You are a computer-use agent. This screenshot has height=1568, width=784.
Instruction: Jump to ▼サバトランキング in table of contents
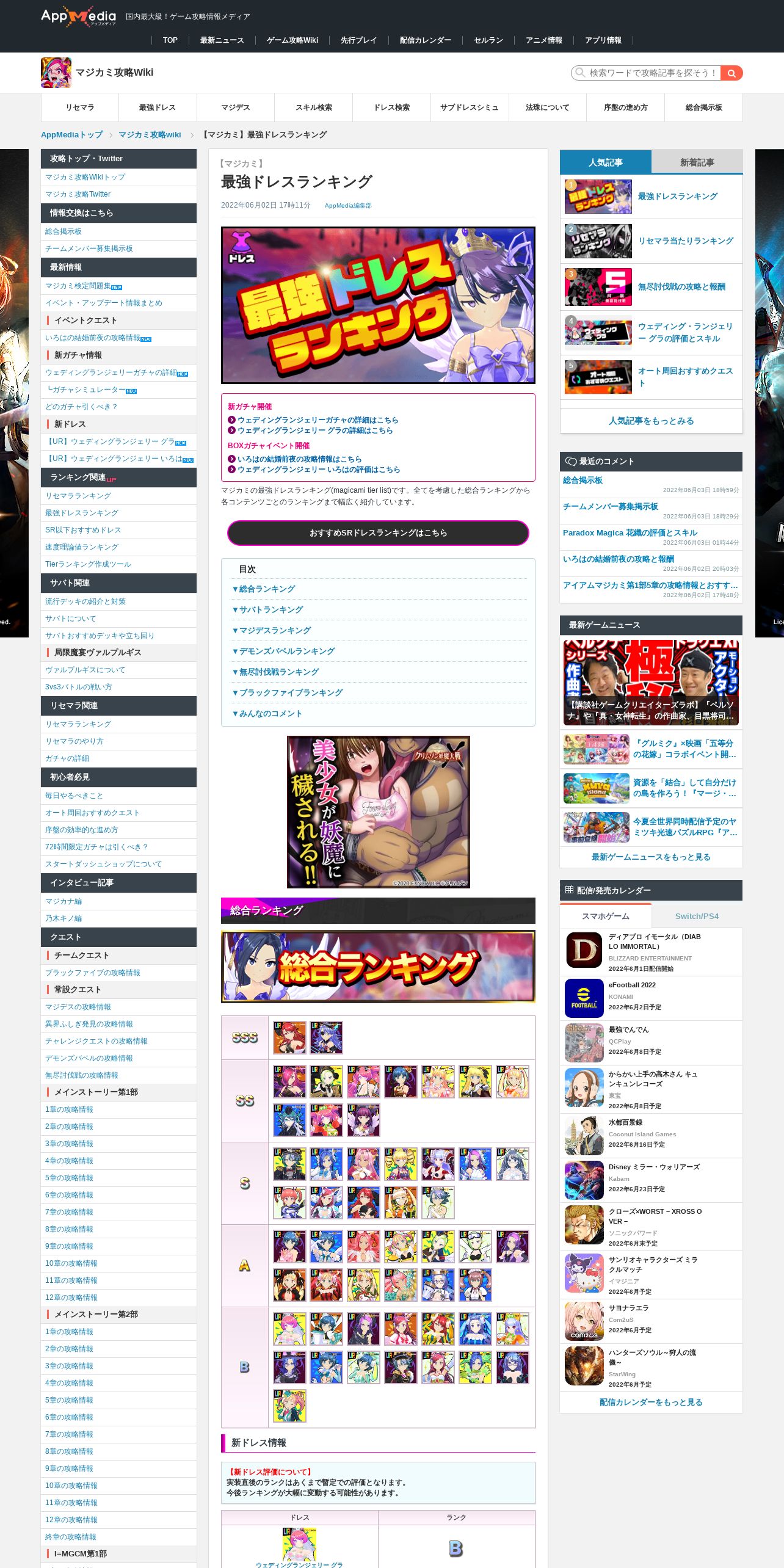tap(267, 609)
